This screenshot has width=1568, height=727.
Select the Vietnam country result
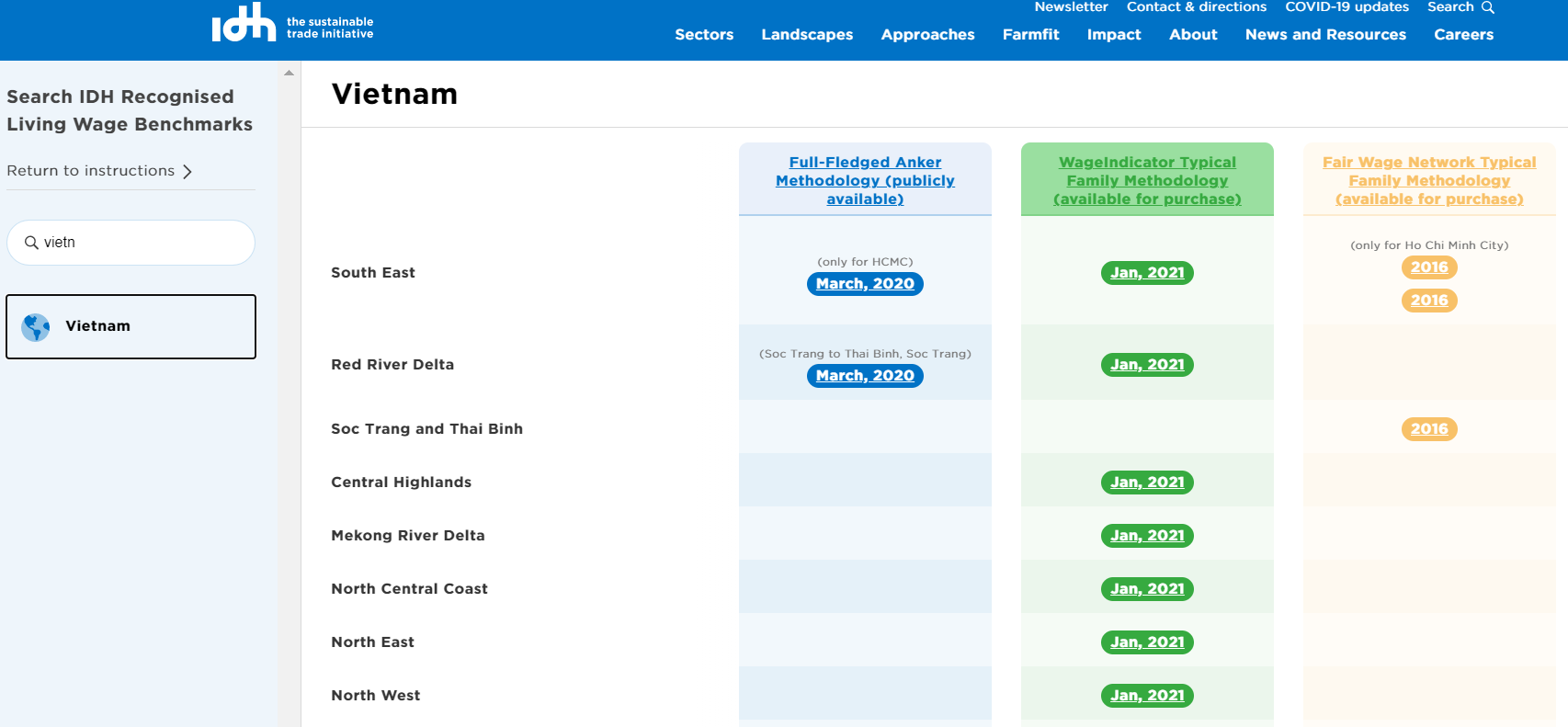[131, 326]
